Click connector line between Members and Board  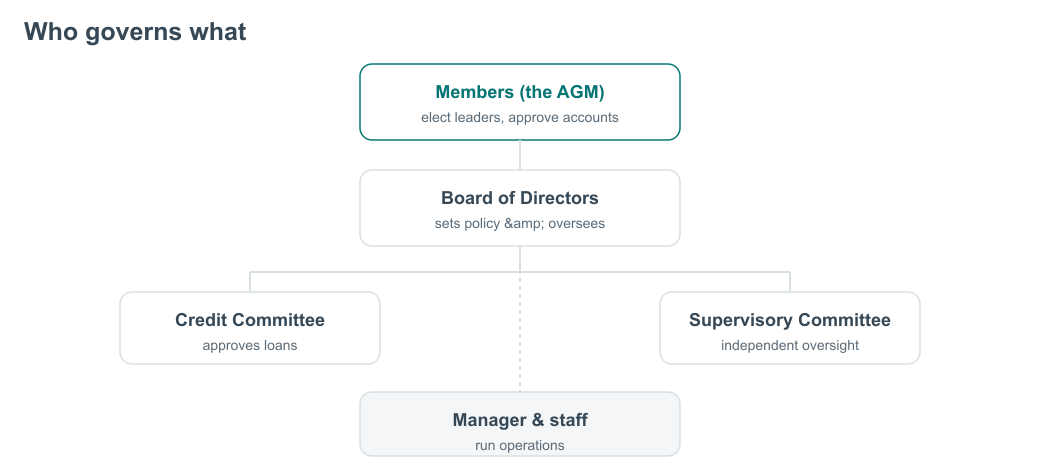pos(520,155)
